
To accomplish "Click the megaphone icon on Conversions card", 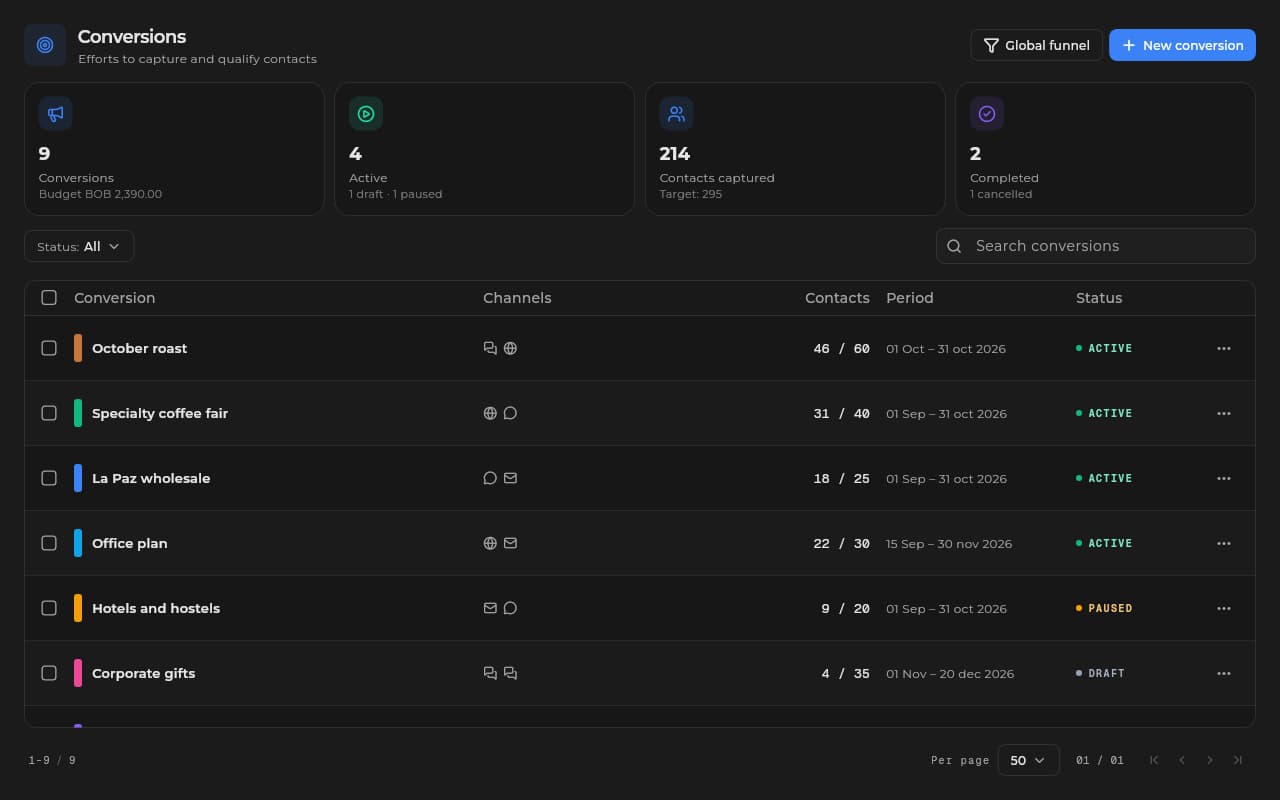I will pyautogui.click(x=56, y=114).
